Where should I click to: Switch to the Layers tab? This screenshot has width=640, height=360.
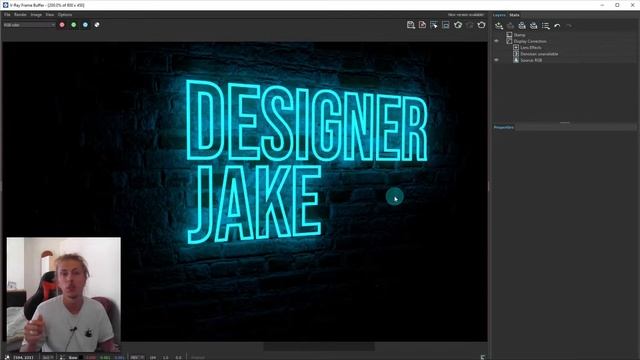499,15
